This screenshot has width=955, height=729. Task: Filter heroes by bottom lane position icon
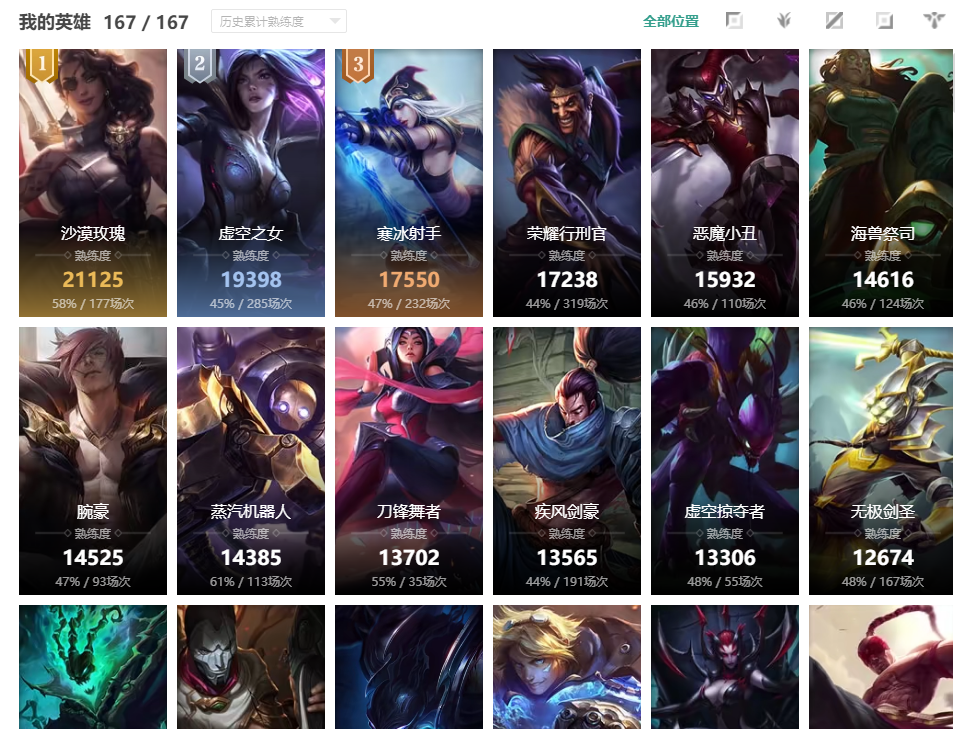pyautogui.click(x=884, y=21)
